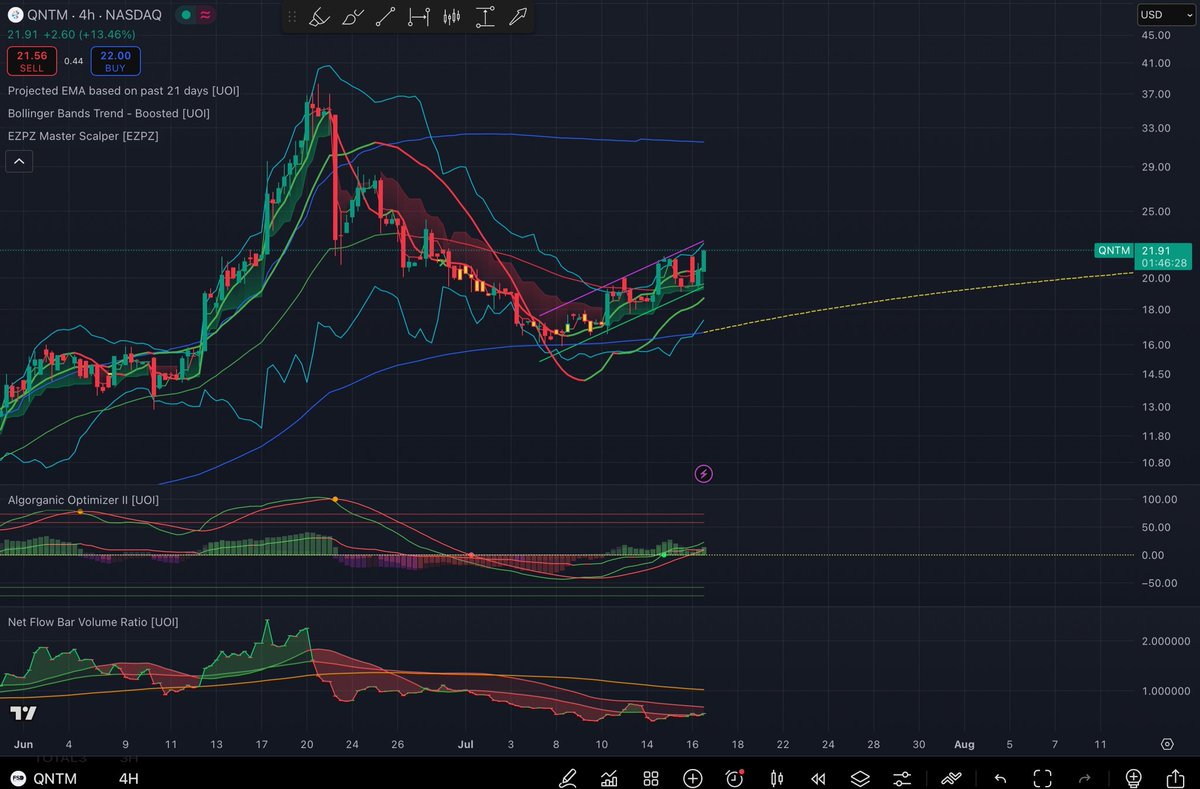
Task: Click the 21.56 SELL button
Action: pyautogui.click(x=32, y=61)
